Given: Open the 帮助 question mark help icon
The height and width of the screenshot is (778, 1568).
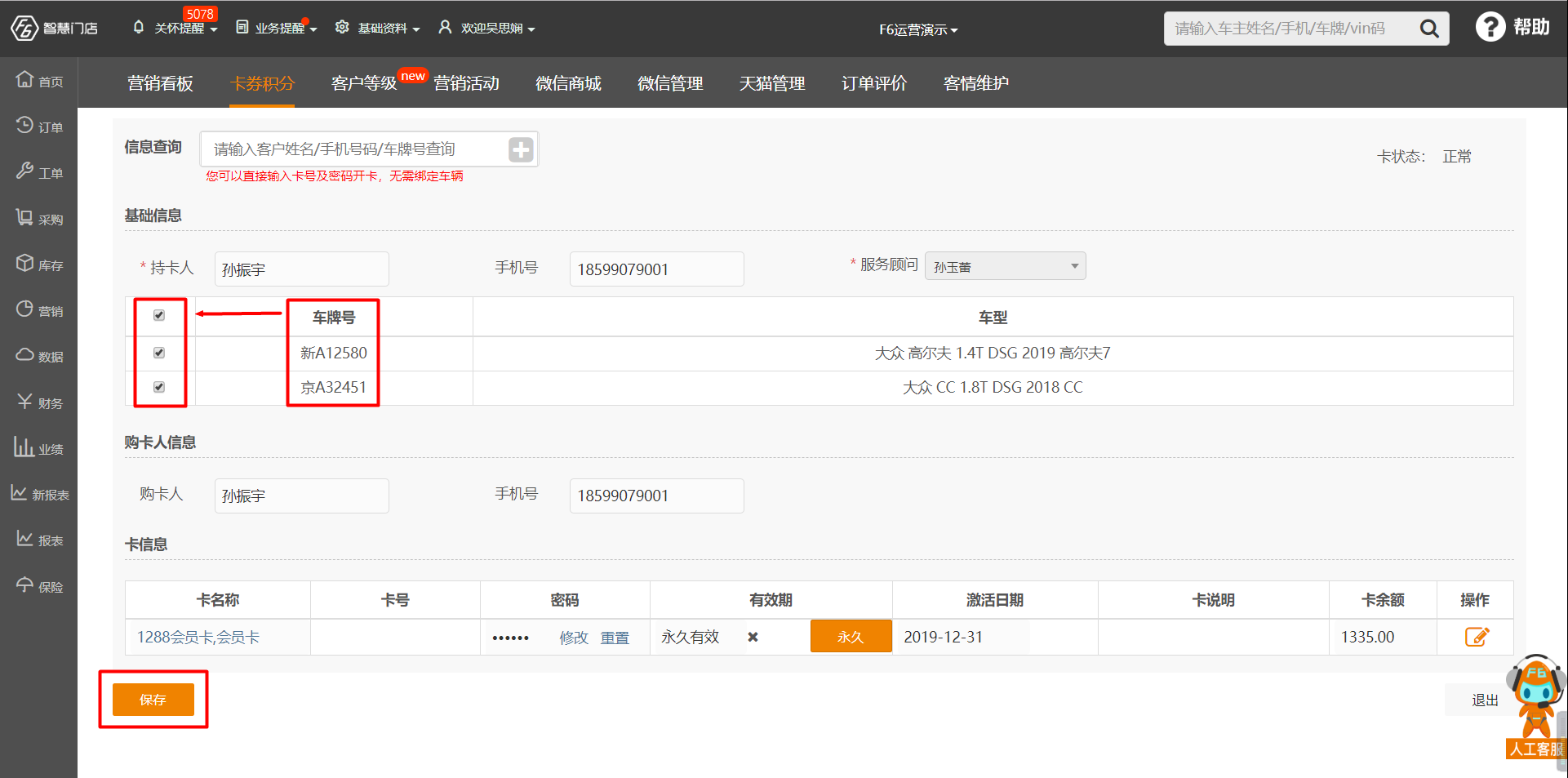Looking at the screenshot, I should [1490, 27].
